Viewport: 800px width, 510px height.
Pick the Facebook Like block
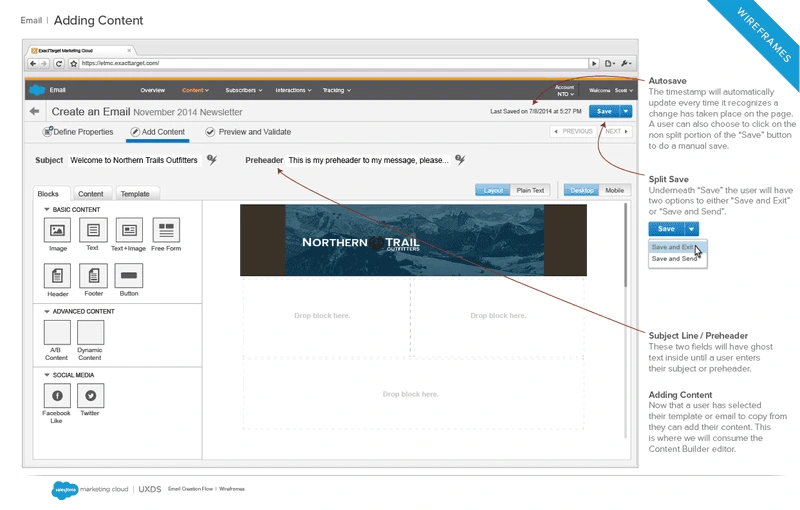click(x=57, y=396)
